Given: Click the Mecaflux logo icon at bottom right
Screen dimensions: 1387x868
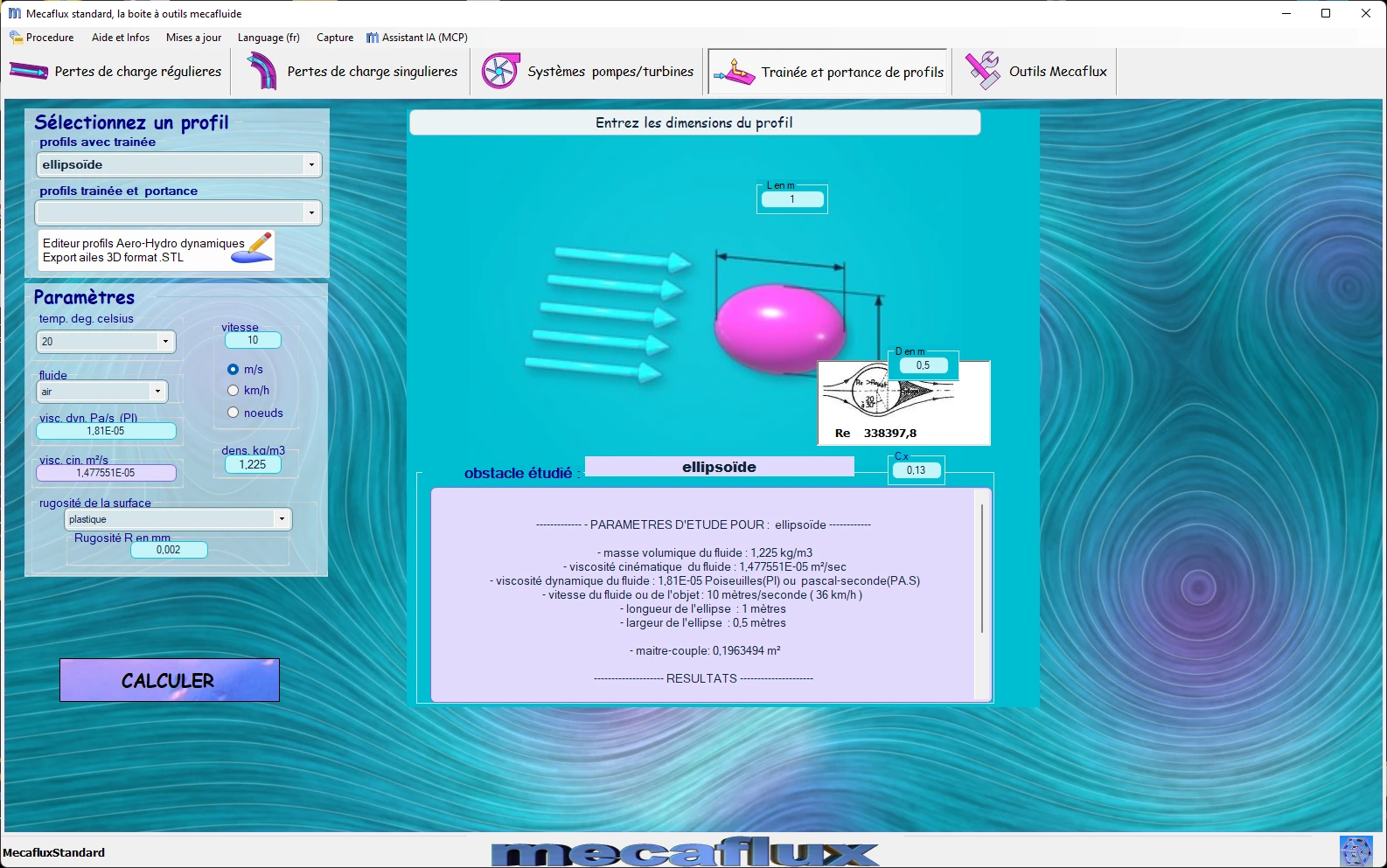Looking at the screenshot, I should point(1356,851).
